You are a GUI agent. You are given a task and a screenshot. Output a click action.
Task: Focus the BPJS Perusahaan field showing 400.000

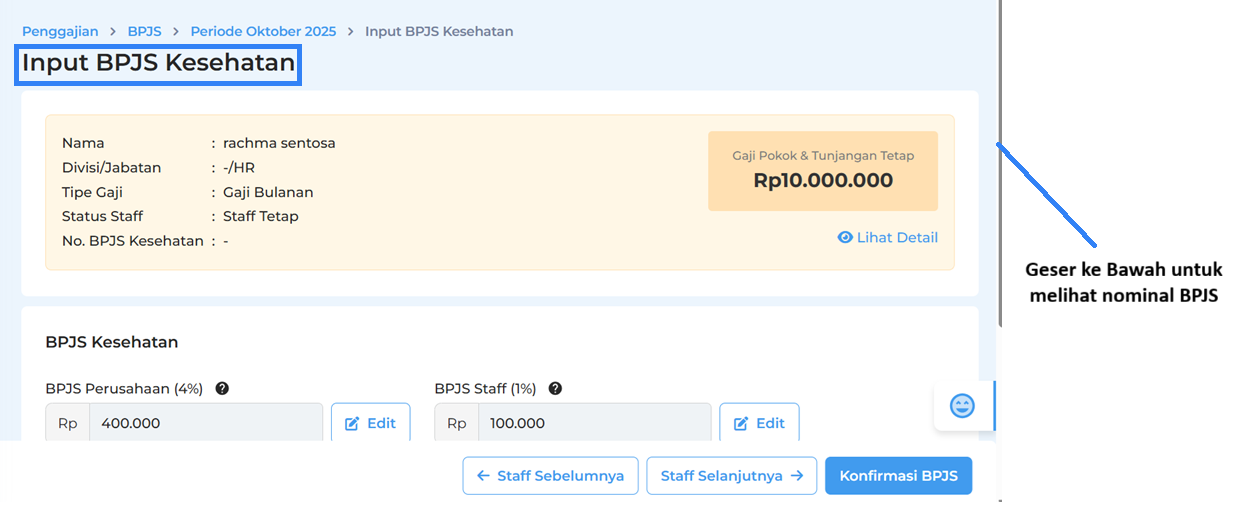coord(205,423)
